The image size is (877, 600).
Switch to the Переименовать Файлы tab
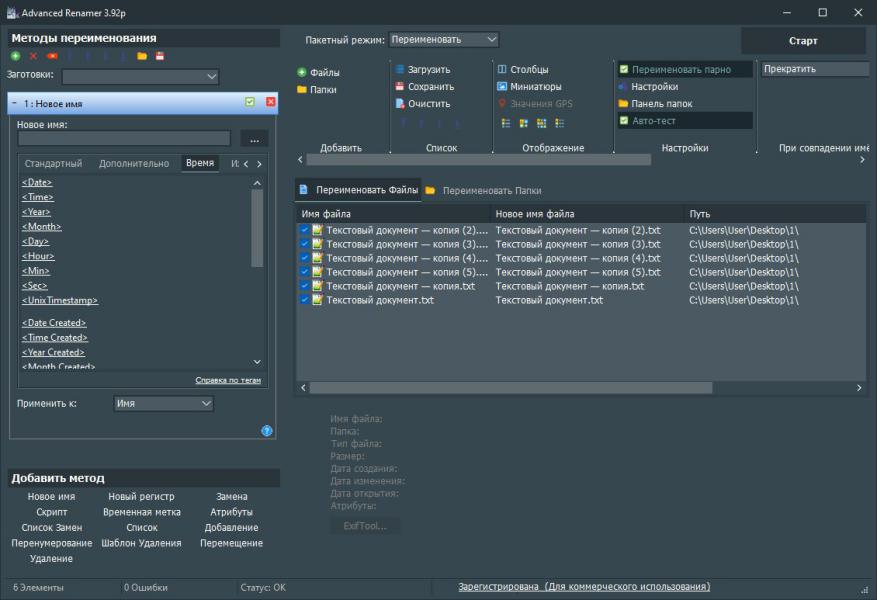(359, 190)
